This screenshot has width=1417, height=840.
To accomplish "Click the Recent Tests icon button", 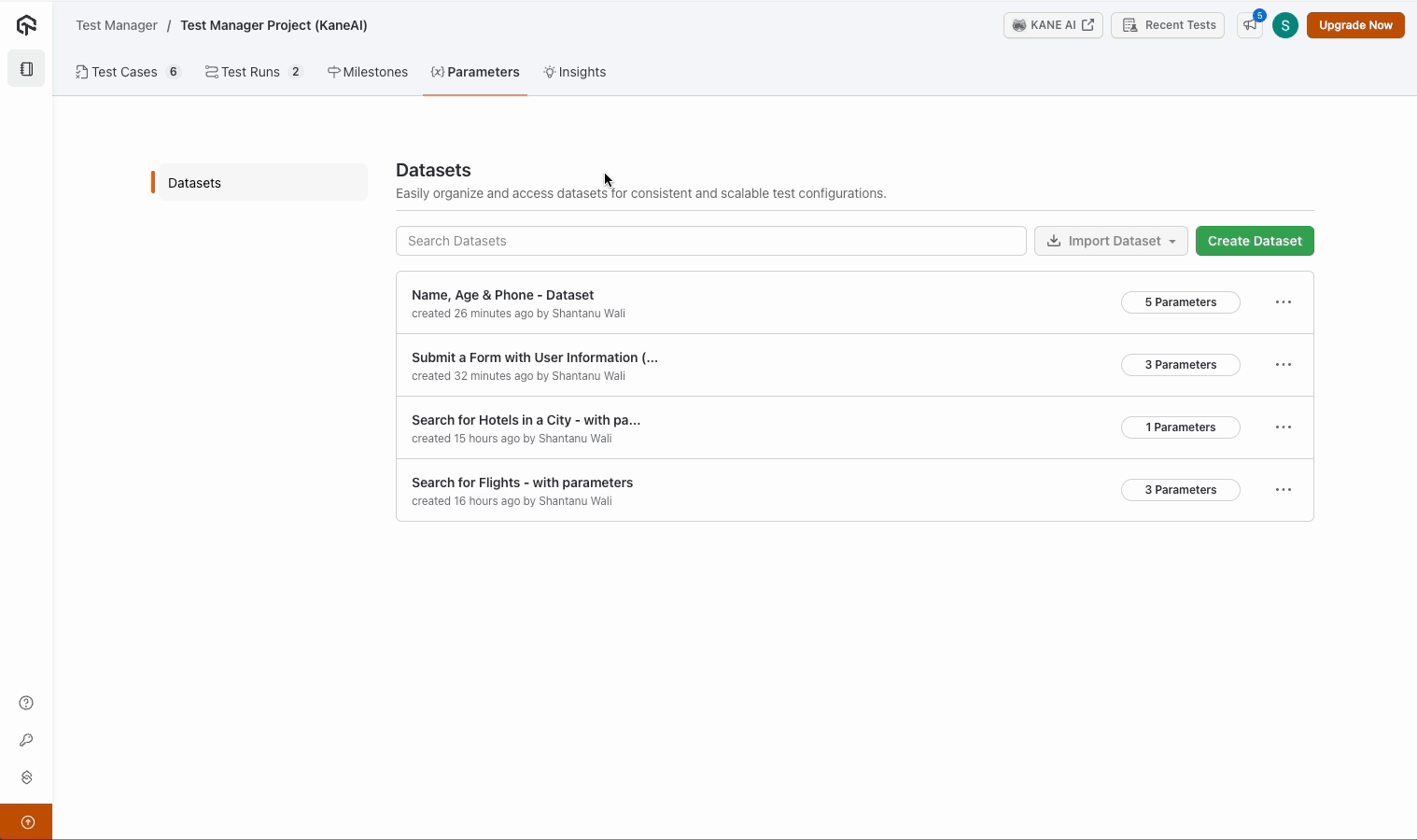I will point(1168,25).
